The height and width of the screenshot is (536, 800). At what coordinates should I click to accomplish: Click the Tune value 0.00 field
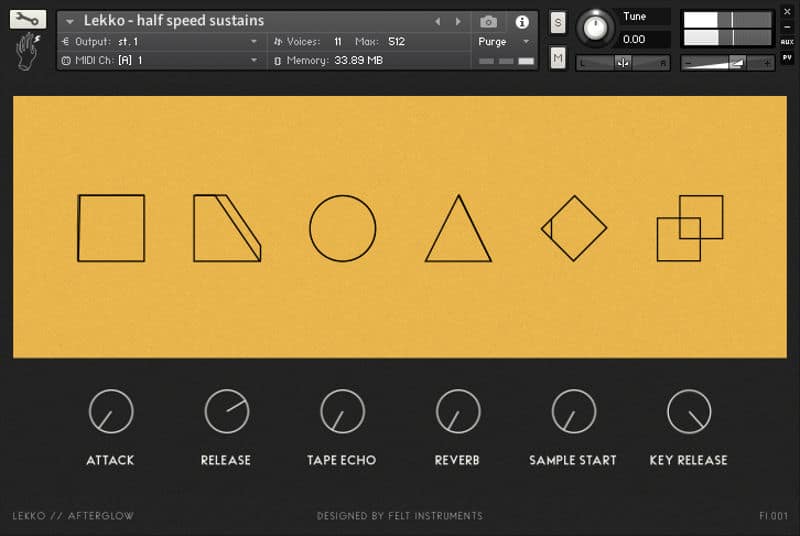644,39
